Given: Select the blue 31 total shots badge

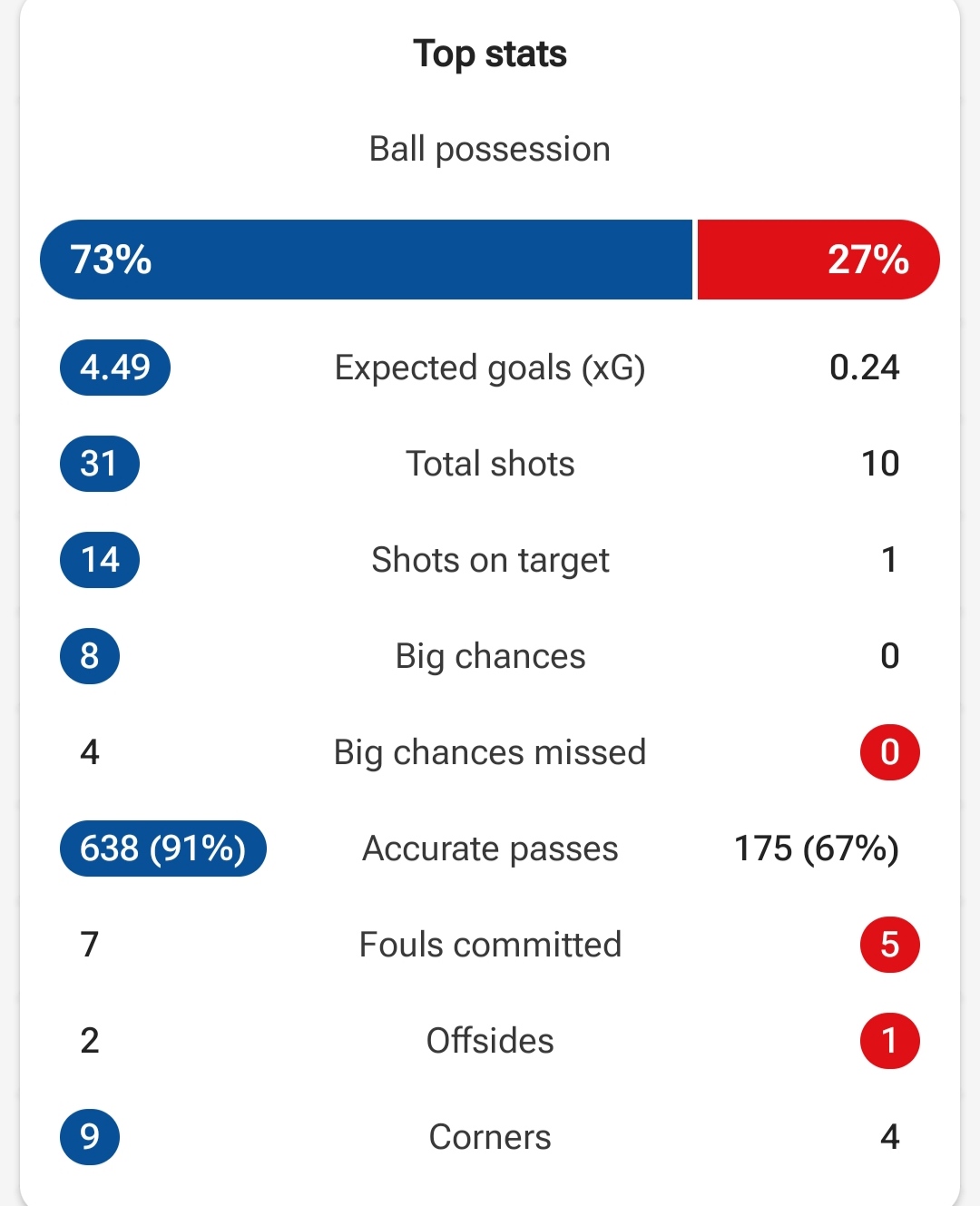Looking at the screenshot, I should tap(100, 464).
